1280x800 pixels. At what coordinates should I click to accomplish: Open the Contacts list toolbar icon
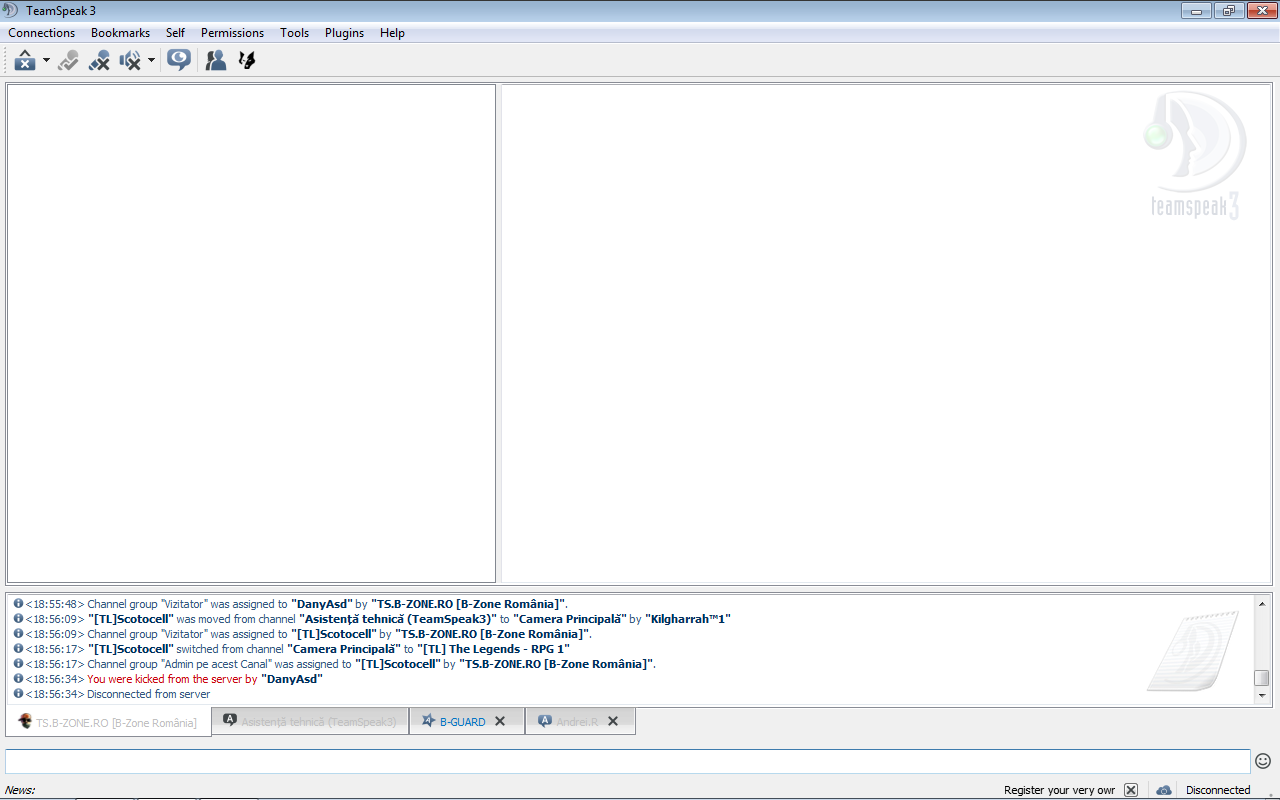coord(215,61)
